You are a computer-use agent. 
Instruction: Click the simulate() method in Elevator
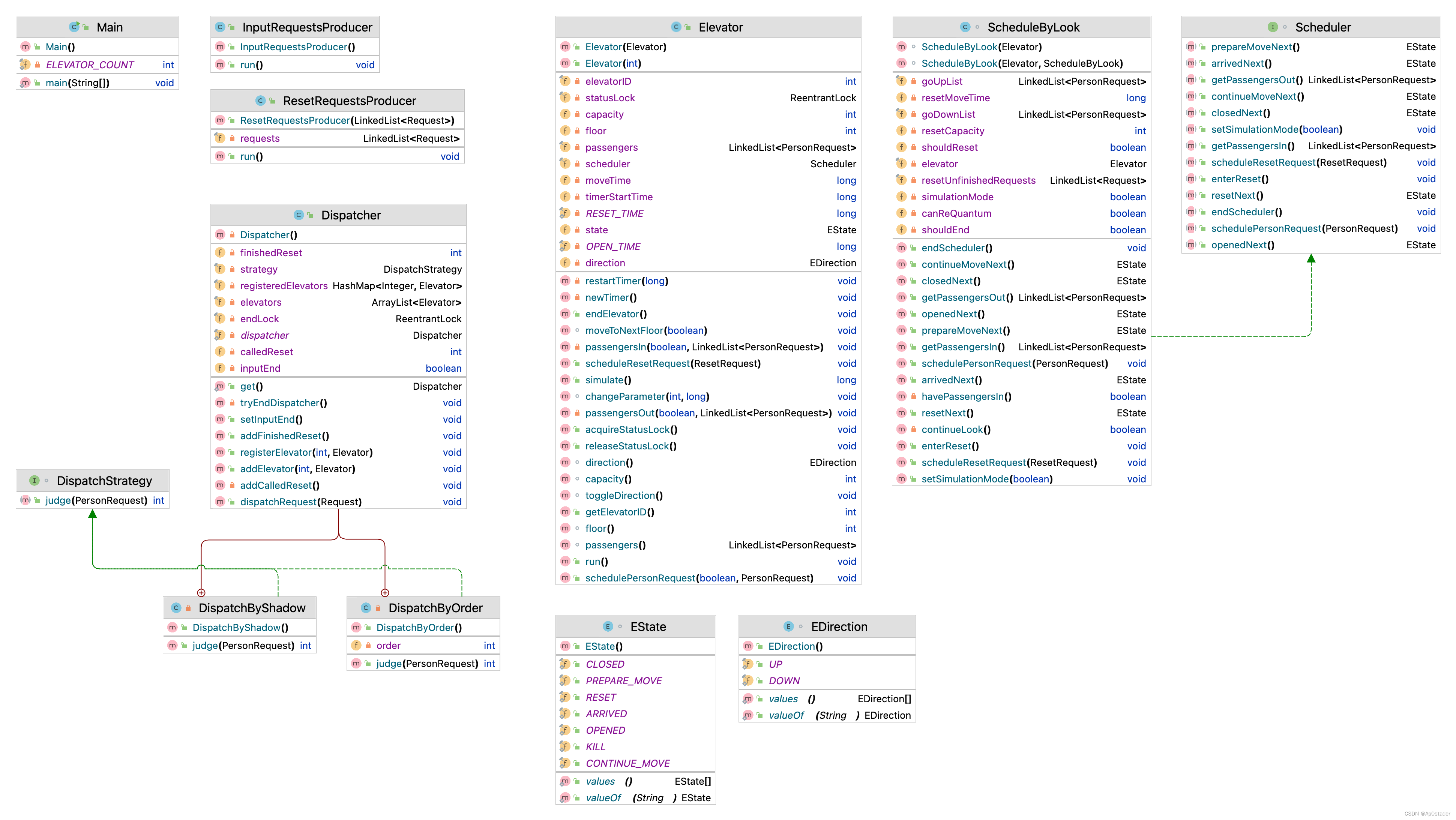708,380
